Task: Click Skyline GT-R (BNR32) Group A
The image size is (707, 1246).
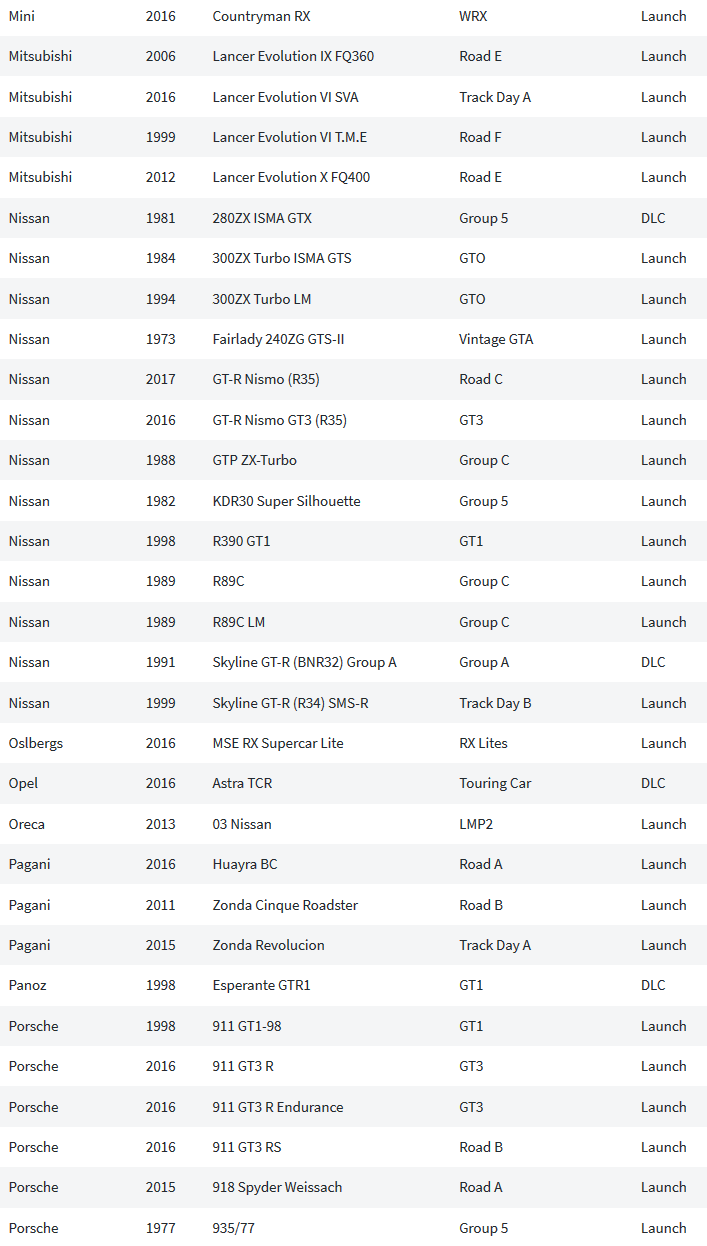Action: (304, 662)
